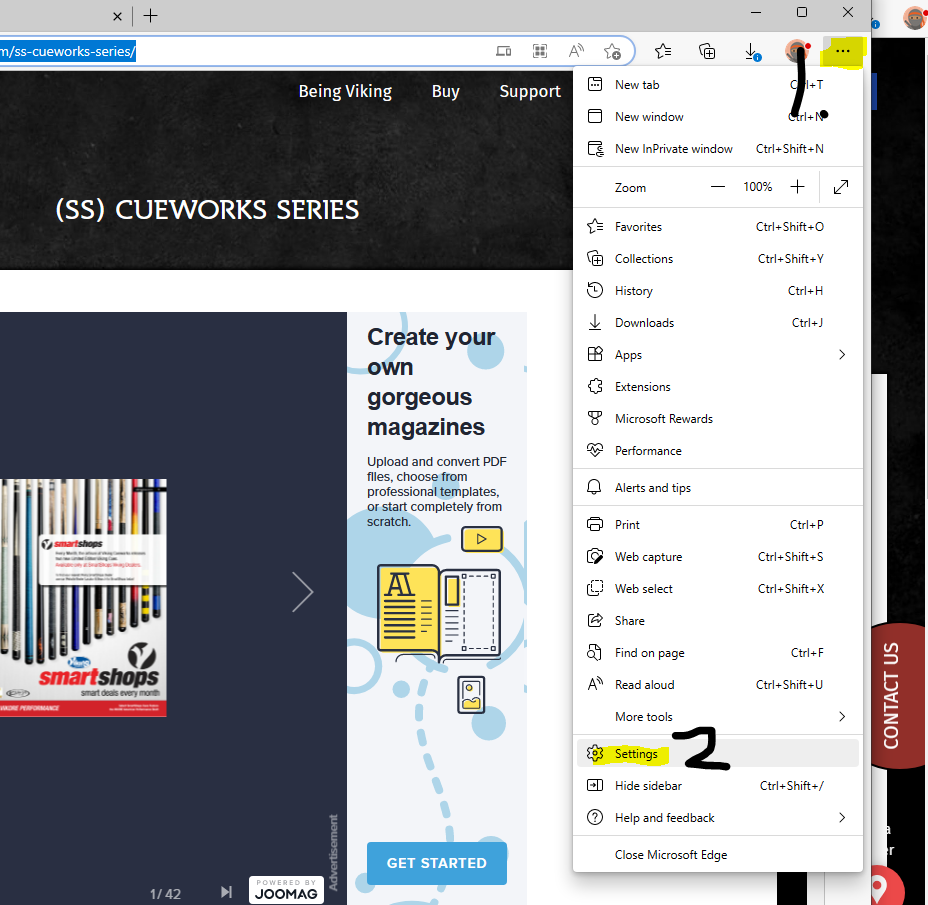928x905 pixels.
Task: Open the Downloads toolbar icon
Action: [x=750, y=51]
